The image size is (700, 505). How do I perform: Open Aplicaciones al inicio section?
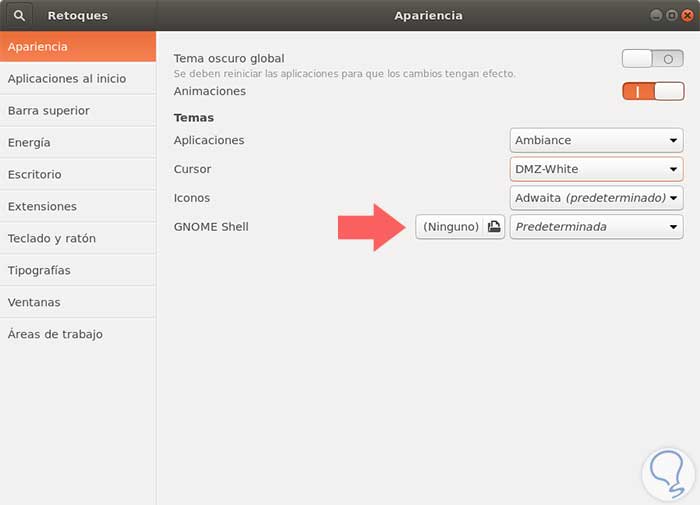tap(78, 78)
